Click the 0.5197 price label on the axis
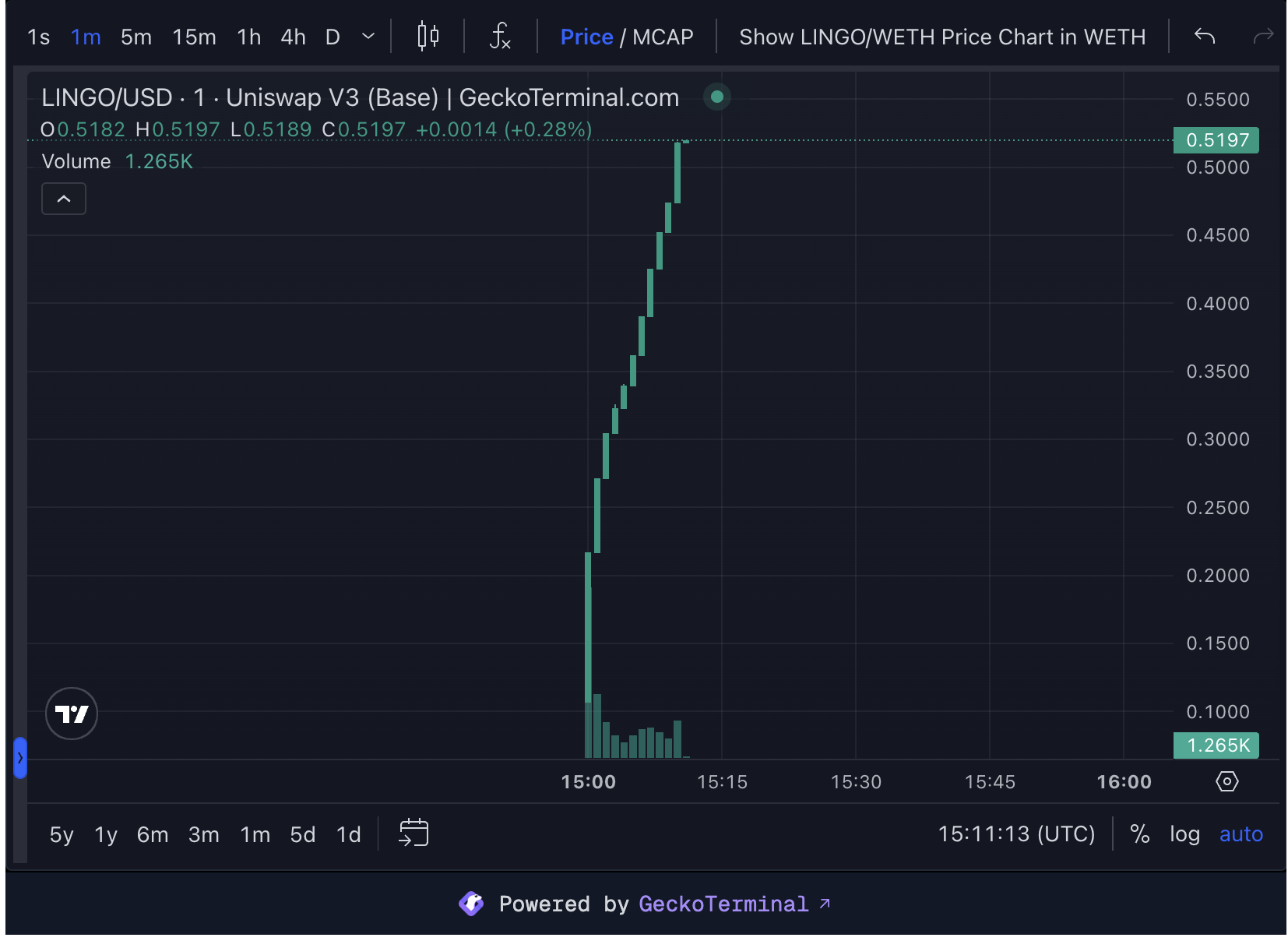 (x=1216, y=140)
